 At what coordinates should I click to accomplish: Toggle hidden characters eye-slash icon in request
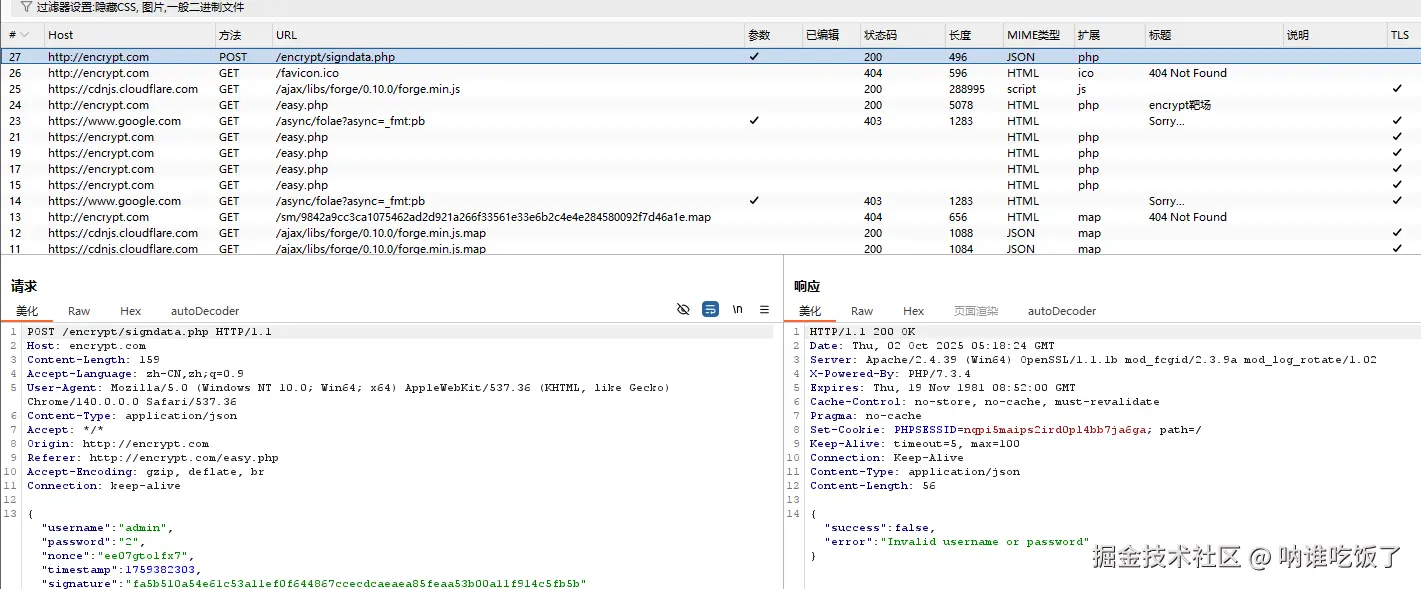683,310
